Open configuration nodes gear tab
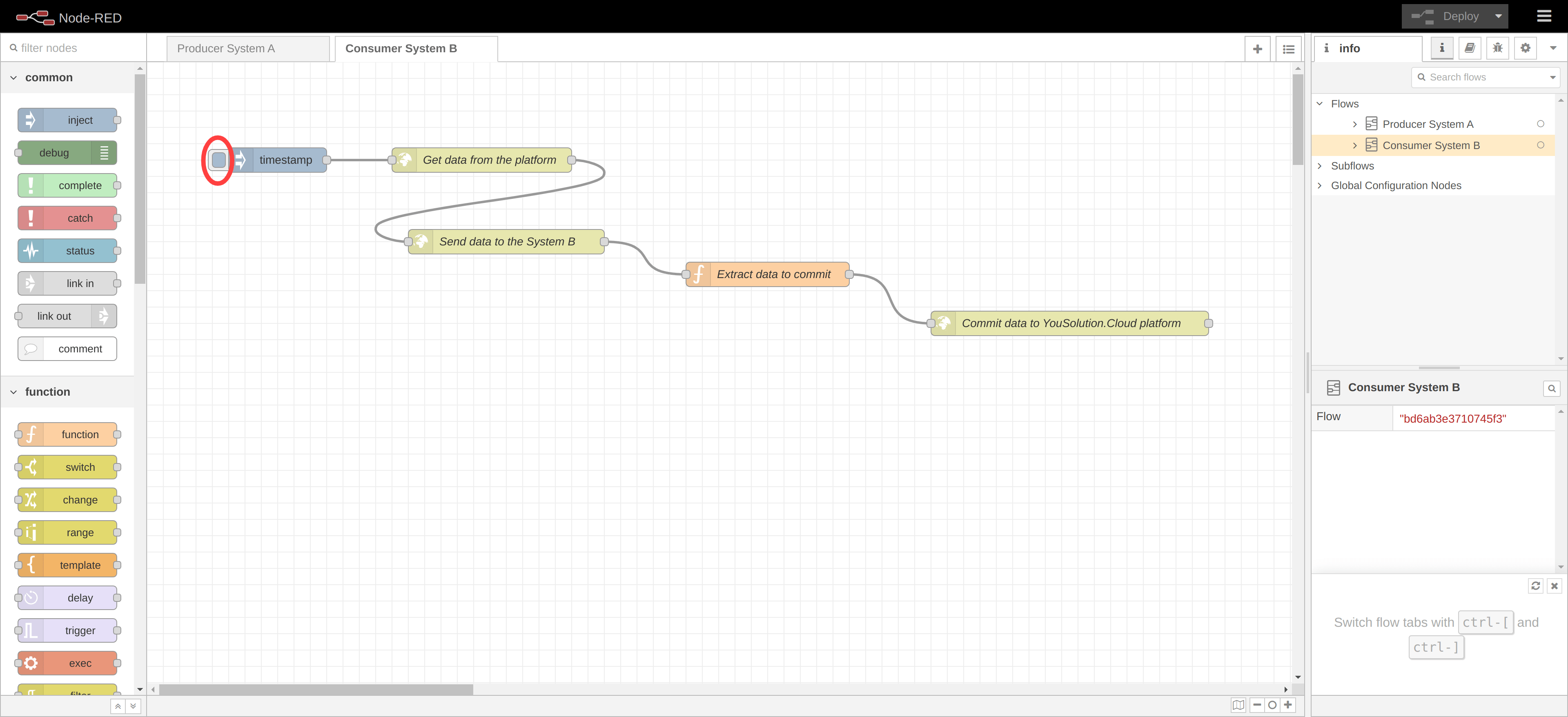This screenshot has height=717, width=1568. 1525,48
